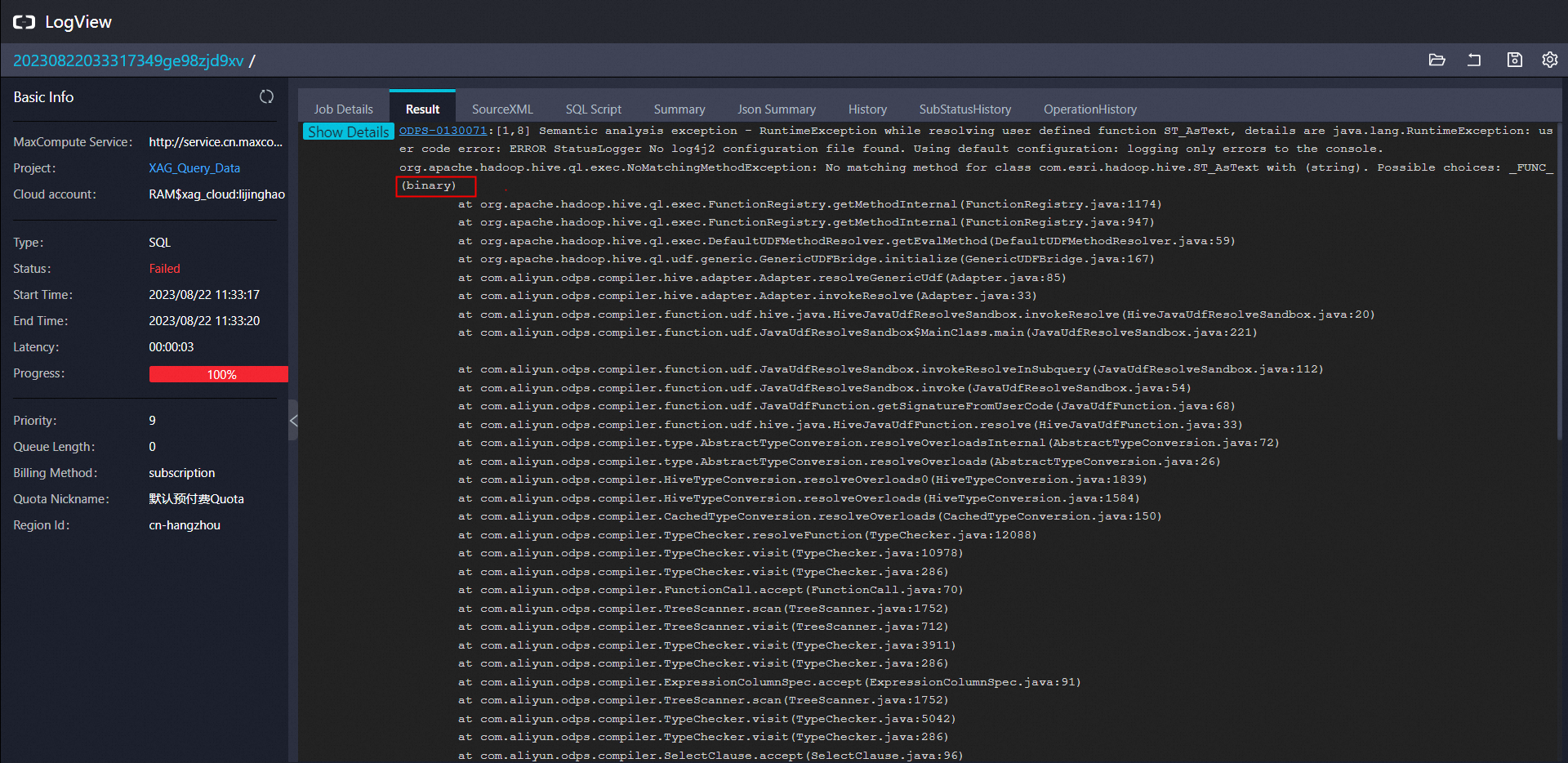Open Json Summary tab
Viewport: 1568px width, 763px height.
777,109
